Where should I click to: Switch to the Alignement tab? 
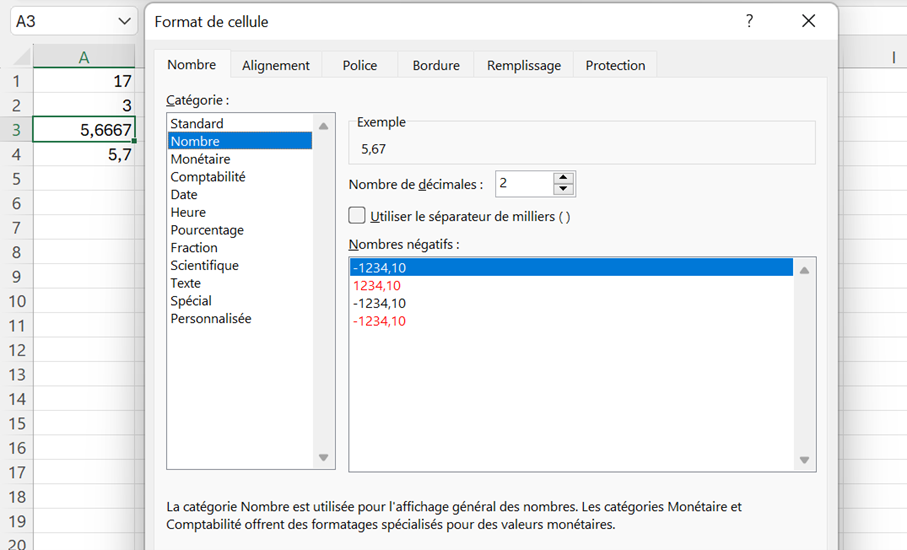(x=276, y=65)
